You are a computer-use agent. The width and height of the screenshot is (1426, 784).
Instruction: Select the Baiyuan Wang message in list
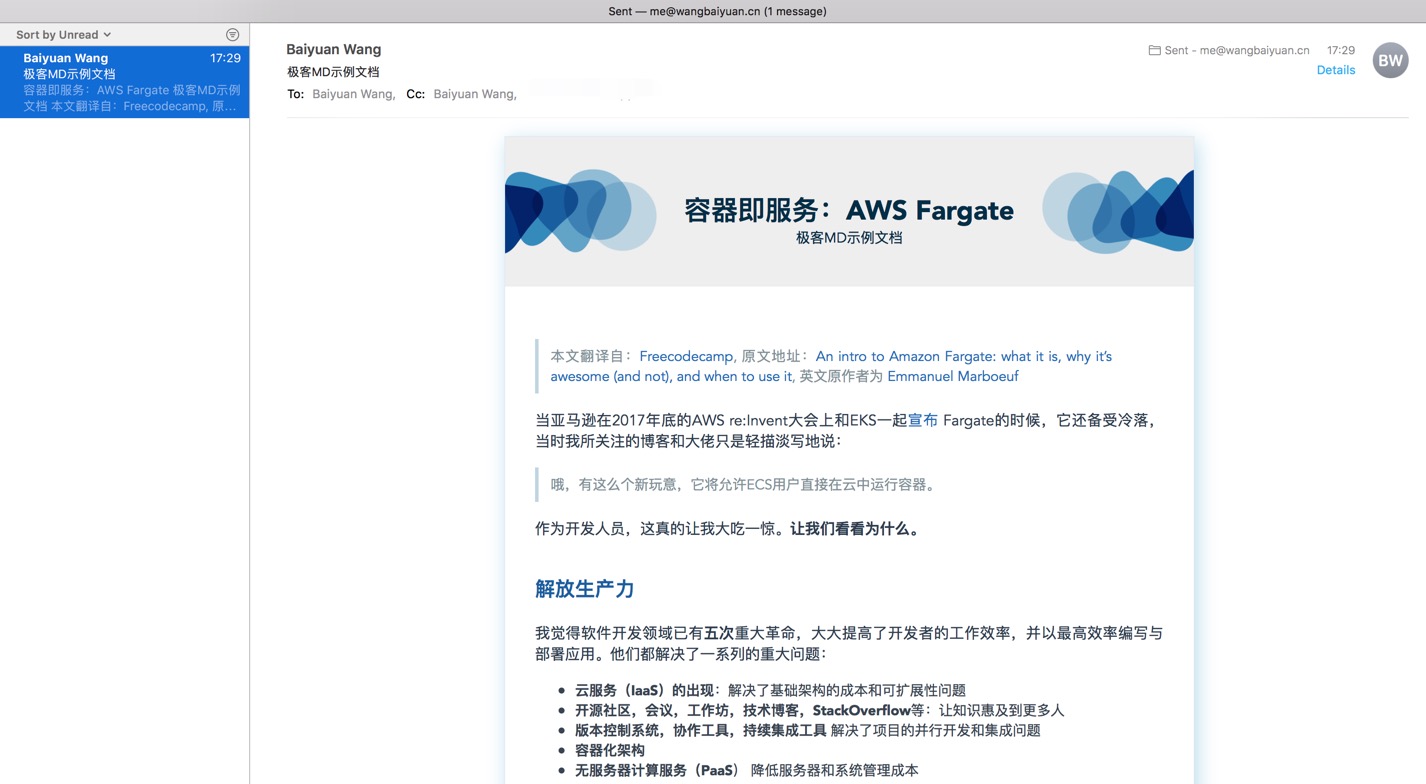coord(125,82)
